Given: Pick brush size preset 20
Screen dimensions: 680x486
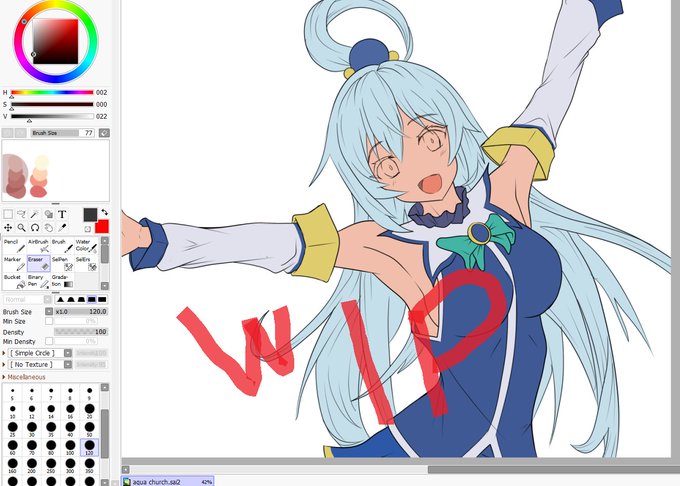Looking at the screenshot, I should (x=89, y=410).
